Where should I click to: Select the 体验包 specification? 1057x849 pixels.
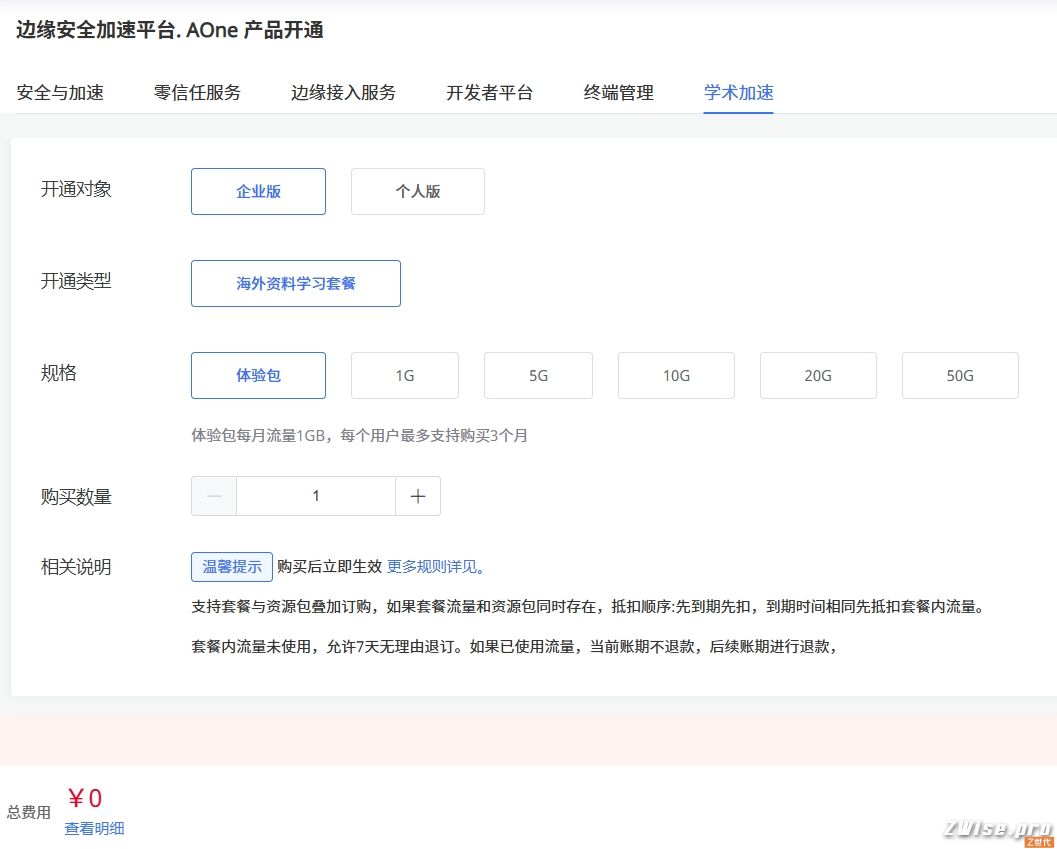258,376
